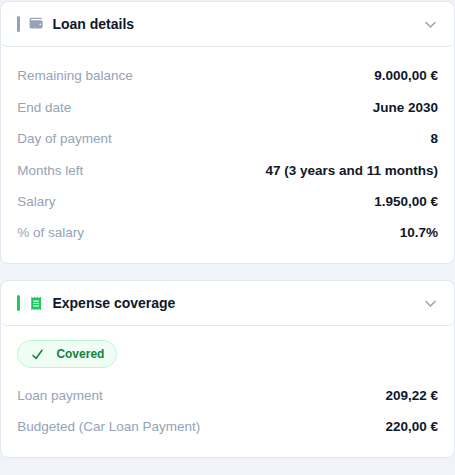The image size is (455, 475).
Task: Click the % of salary label
Action: pyautogui.click(x=51, y=233)
